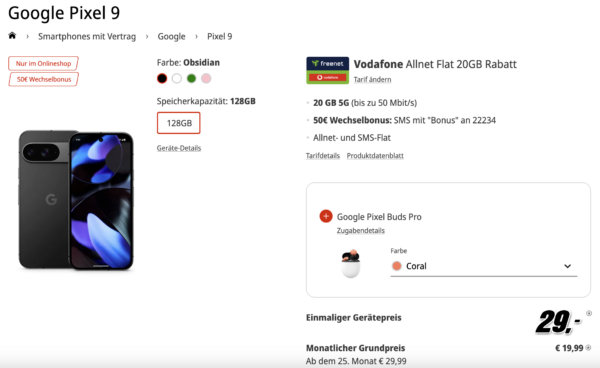This screenshot has width=600, height=368.
Task: Choose the pink color swatch
Action: tap(206, 78)
